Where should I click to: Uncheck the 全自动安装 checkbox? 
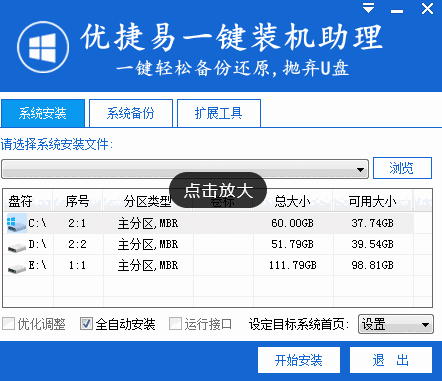click(x=86, y=324)
